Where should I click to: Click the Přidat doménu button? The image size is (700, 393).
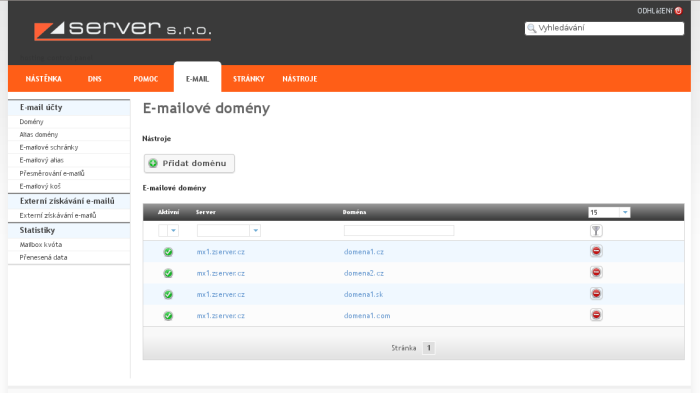pos(189,163)
